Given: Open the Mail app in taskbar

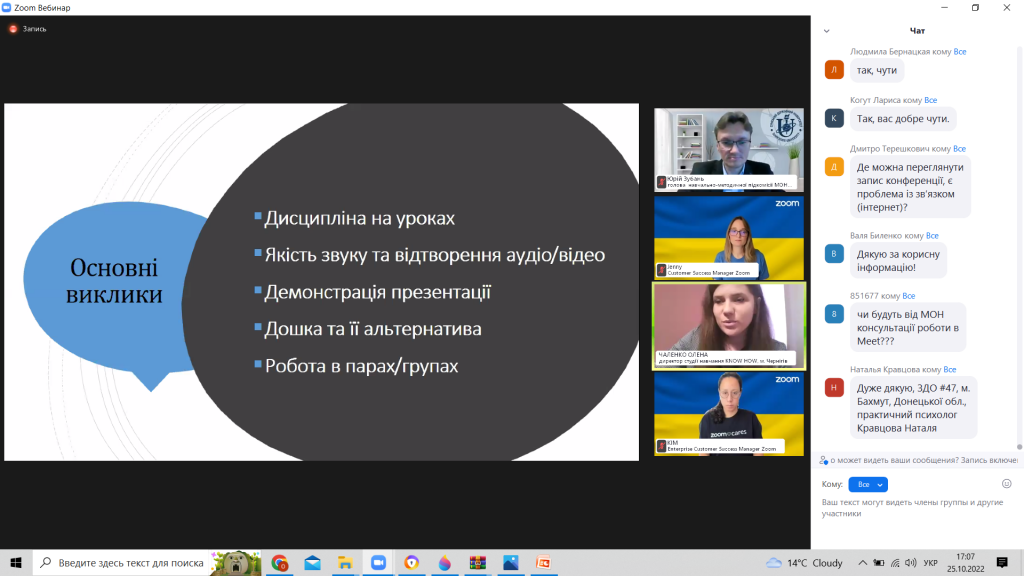Looking at the screenshot, I should pyautogui.click(x=312, y=563).
